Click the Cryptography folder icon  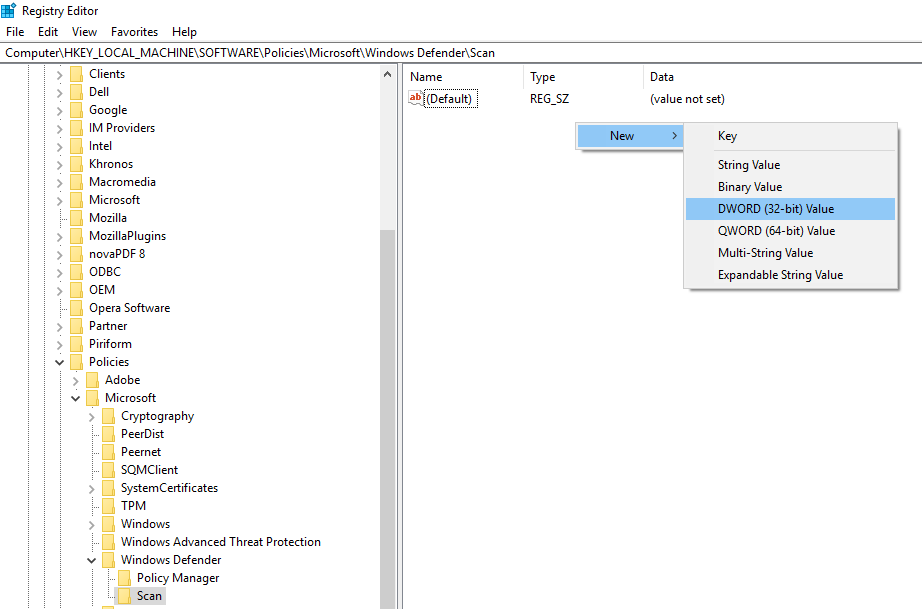pyautogui.click(x=110, y=415)
